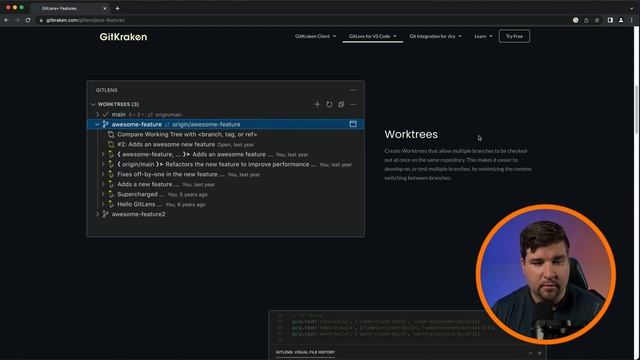
Task: Click the main branch checkmark icon
Action: coord(105,115)
